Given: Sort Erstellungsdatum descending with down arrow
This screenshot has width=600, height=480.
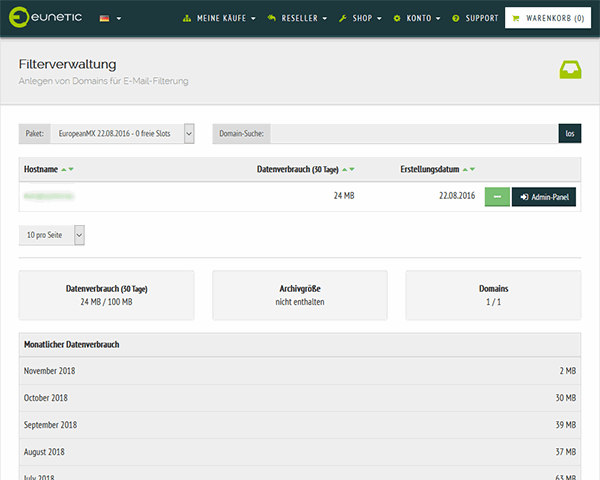Looking at the screenshot, I should coord(473,169).
